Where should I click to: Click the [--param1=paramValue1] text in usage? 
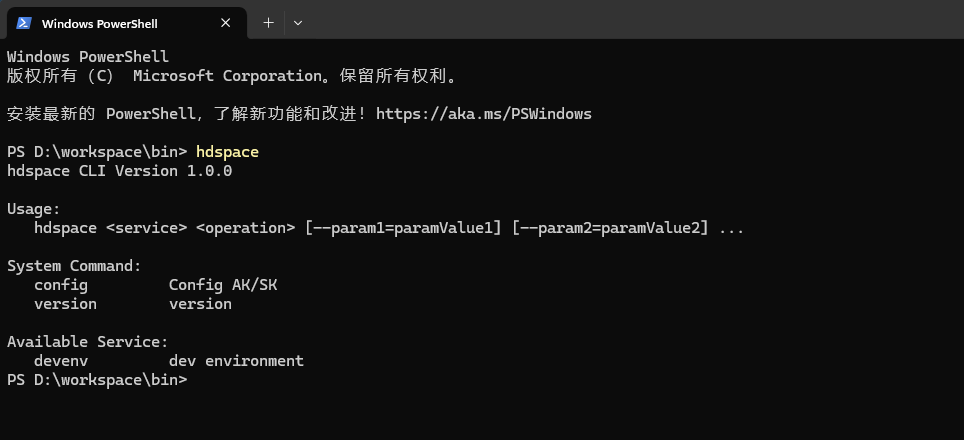(x=403, y=228)
